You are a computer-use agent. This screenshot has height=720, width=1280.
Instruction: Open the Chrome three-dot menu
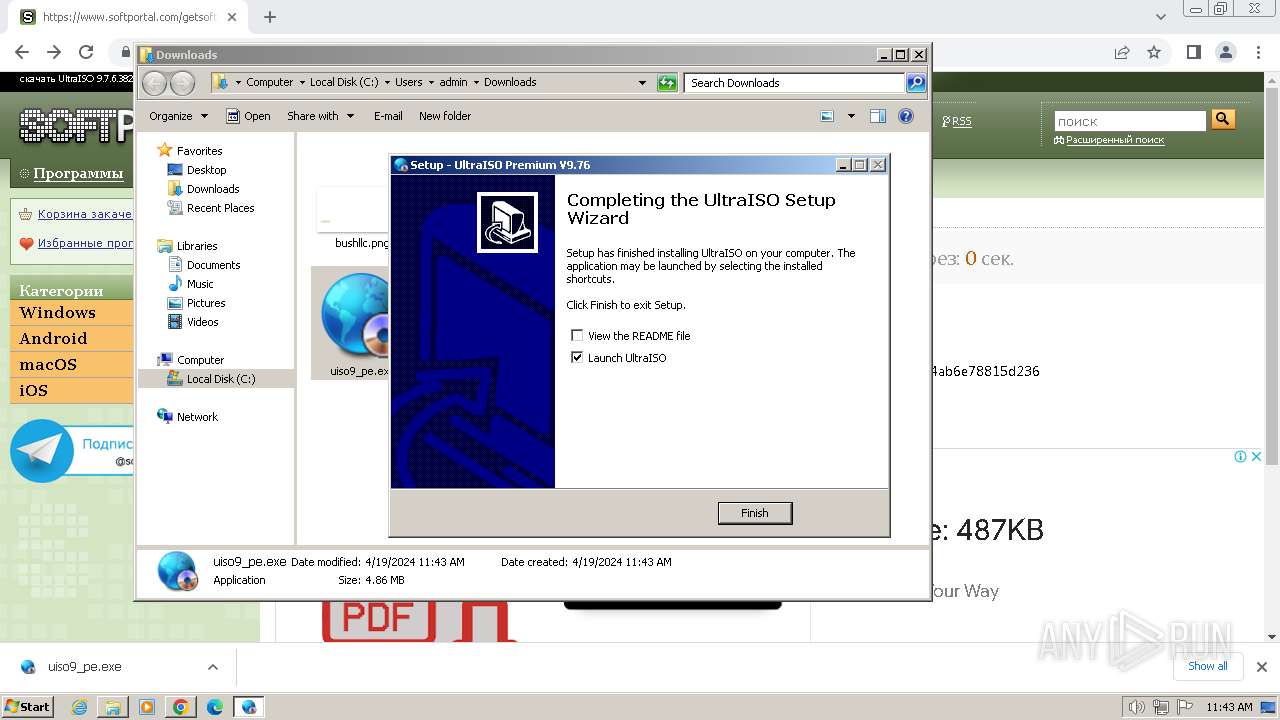(1256, 52)
